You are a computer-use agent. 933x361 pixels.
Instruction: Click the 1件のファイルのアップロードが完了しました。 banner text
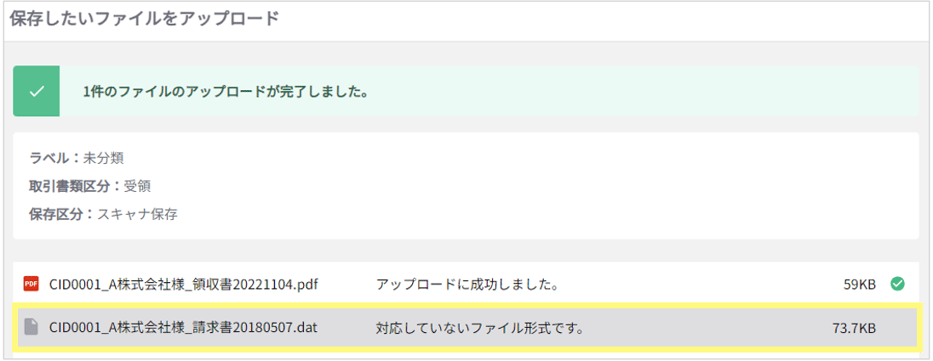pyautogui.click(x=224, y=92)
